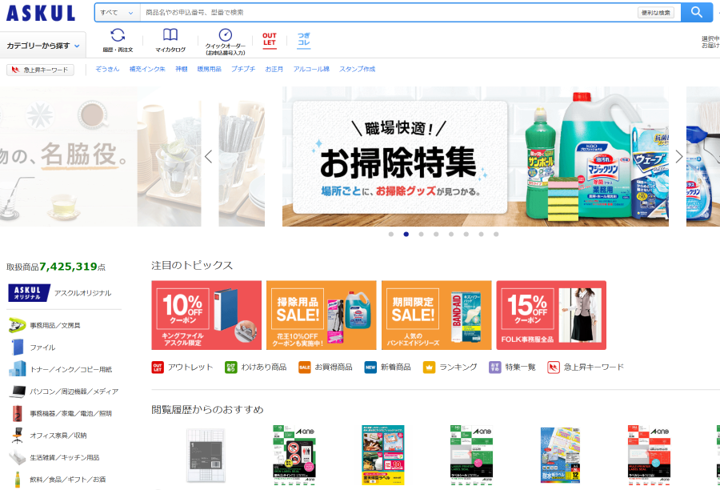Click the 急上昇キーワード button
Screen dimensions: 720x490
[x=40, y=69]
